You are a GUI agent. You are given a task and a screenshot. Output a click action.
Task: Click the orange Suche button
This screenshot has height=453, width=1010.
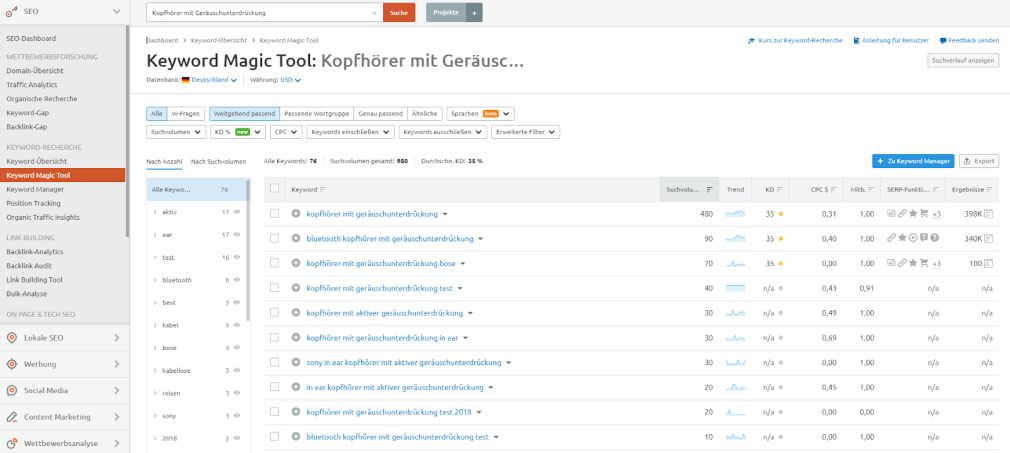point(399,12)
